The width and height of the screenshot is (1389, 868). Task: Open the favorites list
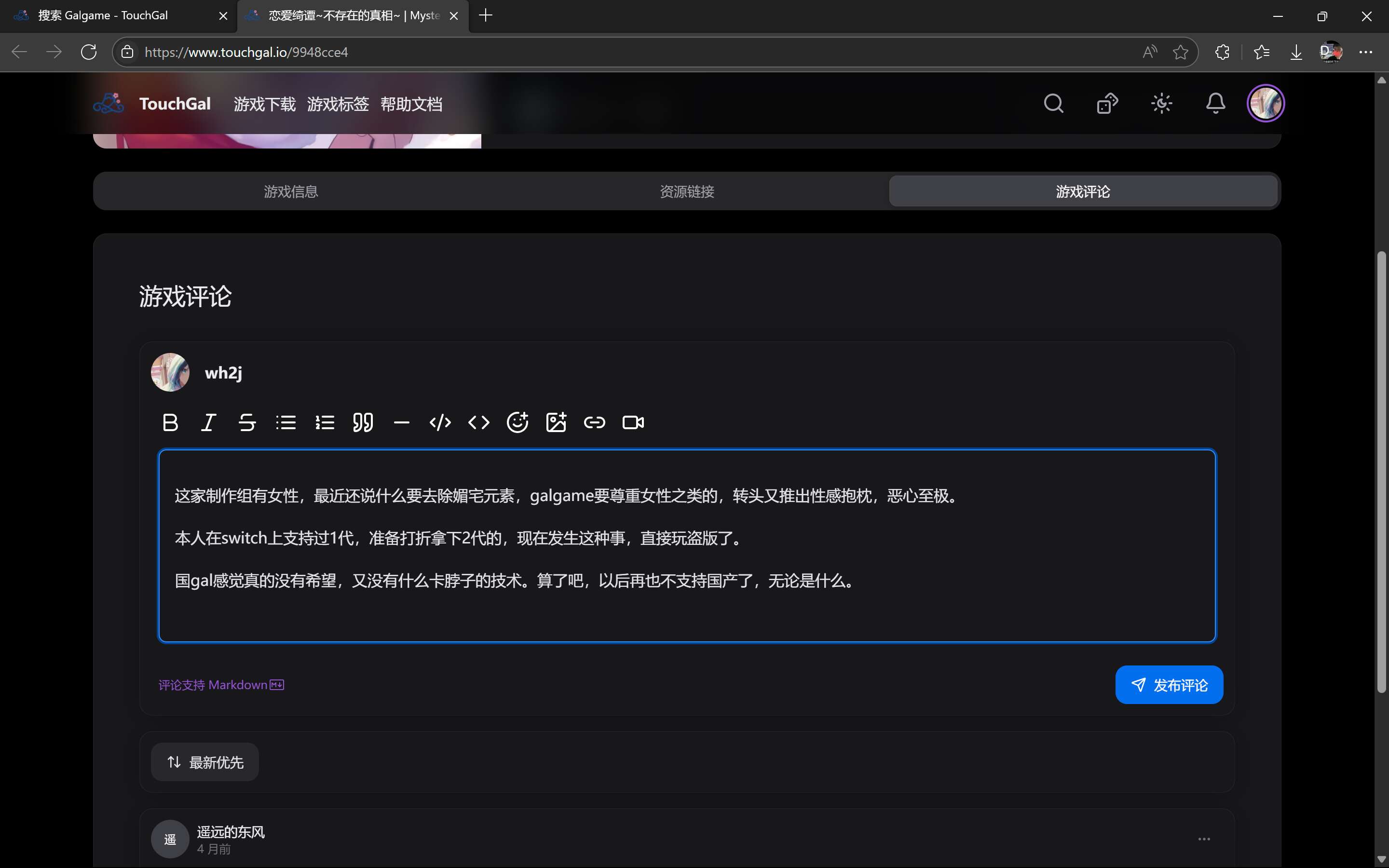[1262, 52]
